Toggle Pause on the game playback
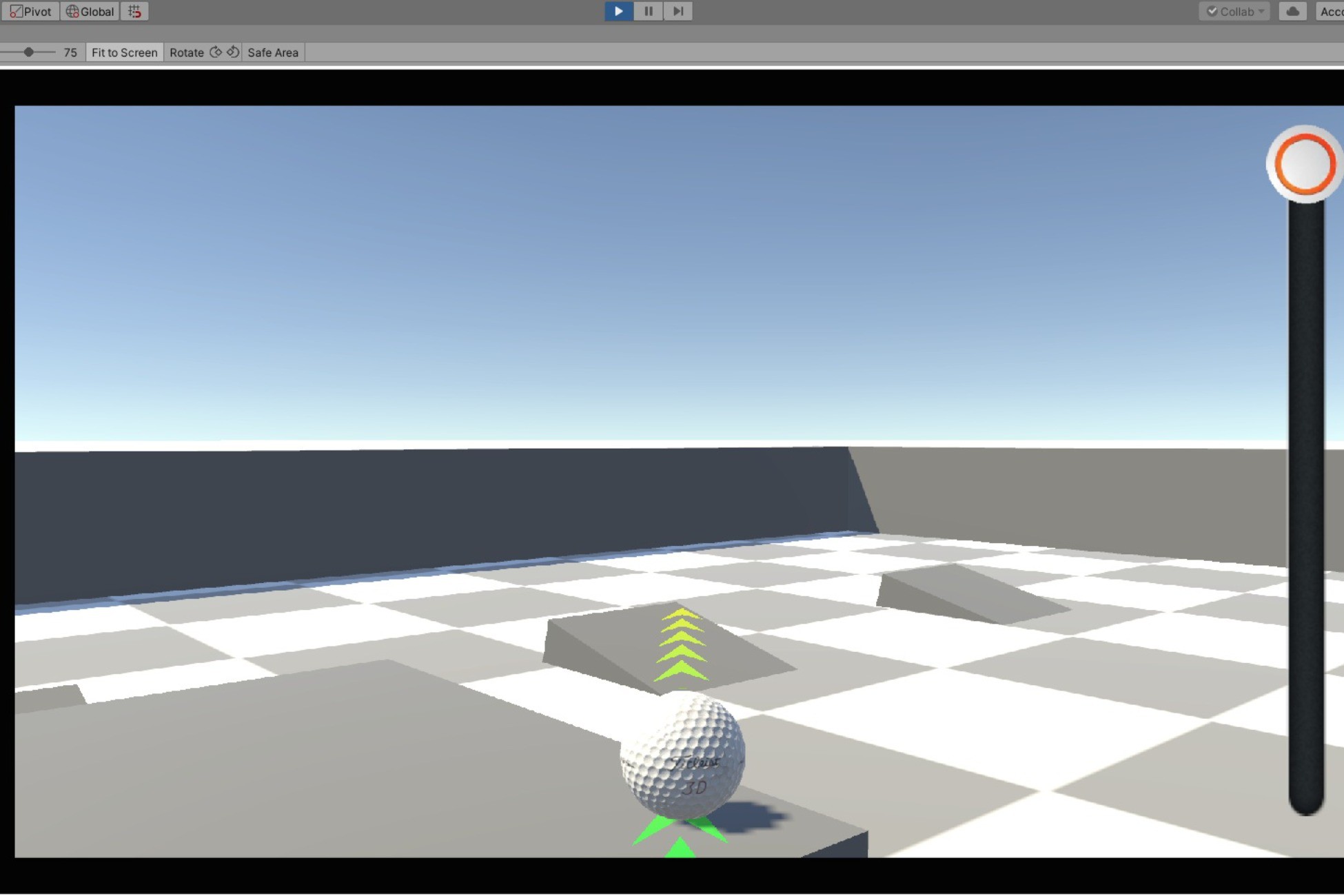Image resolution: width=1344 pixels, height=896 pixels. 648,11
